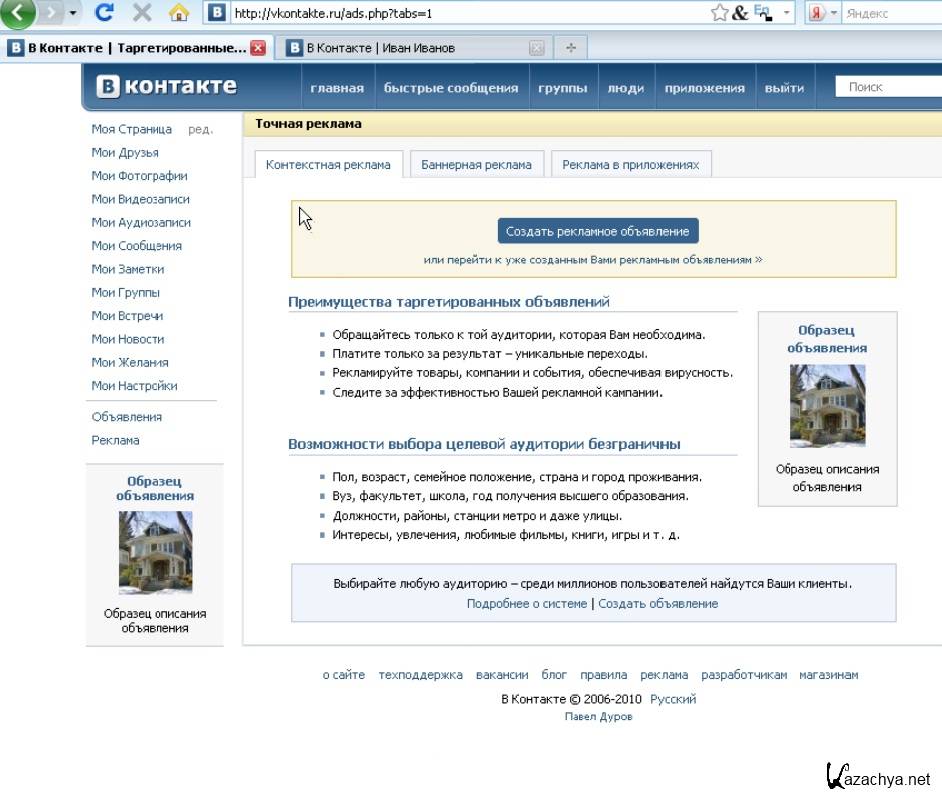This screenshot has height=798, width=942.
Task: Open быстрые сообщения in the top menu
Action: (x=451, y=88)
